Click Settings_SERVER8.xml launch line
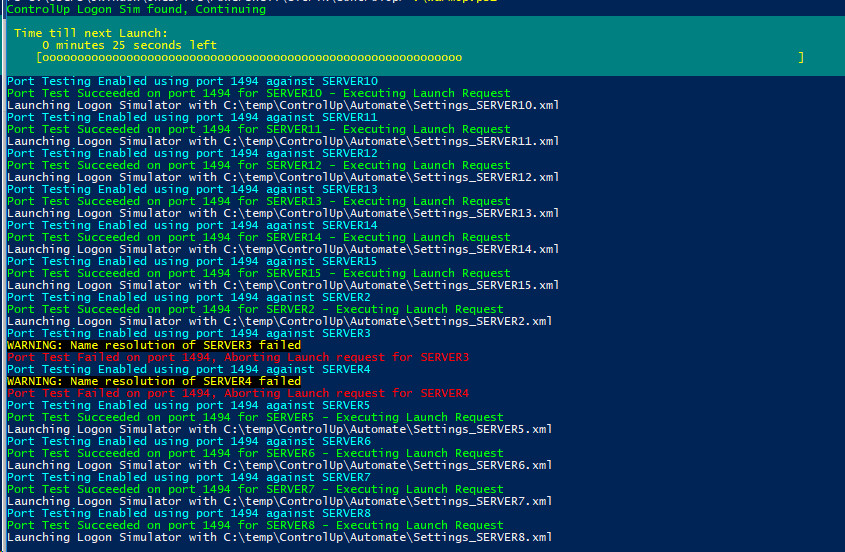845x552 pixels. tap(280, 538)
